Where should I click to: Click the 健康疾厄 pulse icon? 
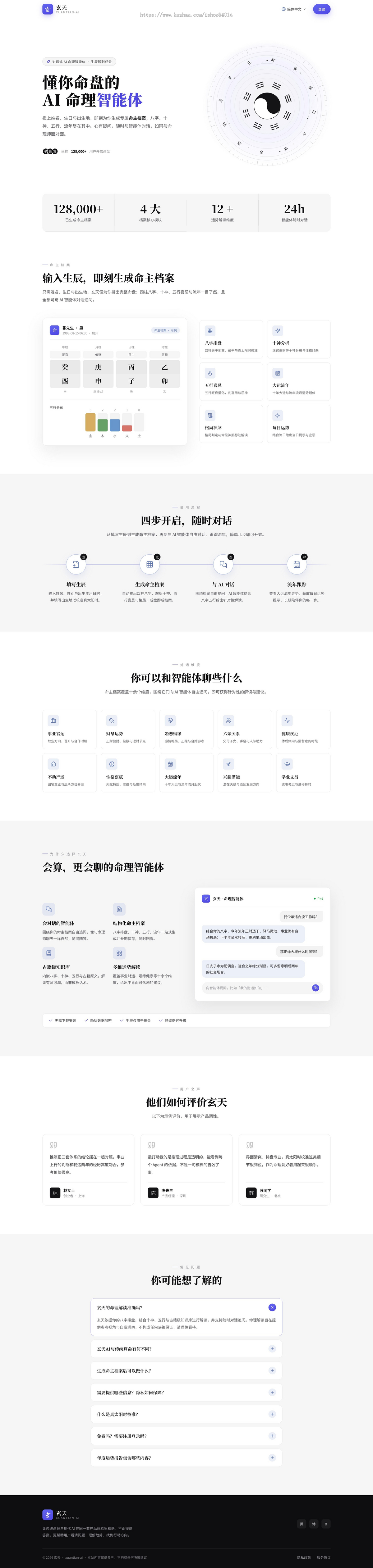tap(287, 721)
